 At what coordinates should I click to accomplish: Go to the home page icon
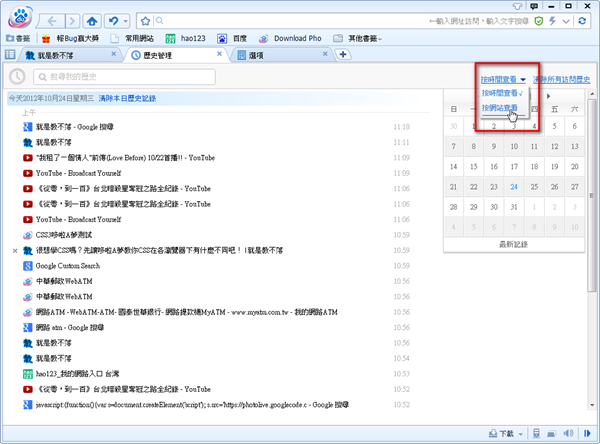click(x=91, y=20)
